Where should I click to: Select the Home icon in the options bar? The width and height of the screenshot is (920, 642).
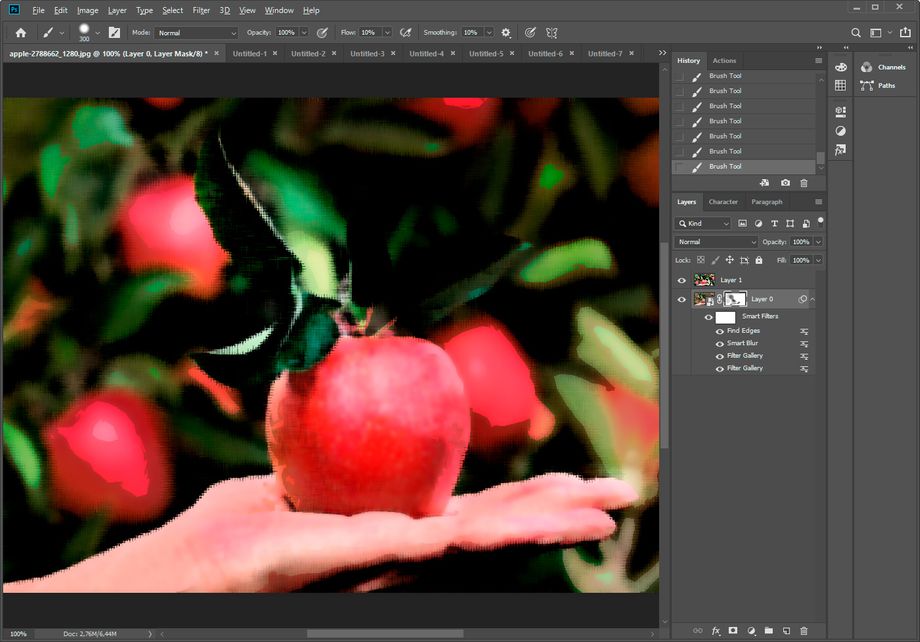pos(20,32)
